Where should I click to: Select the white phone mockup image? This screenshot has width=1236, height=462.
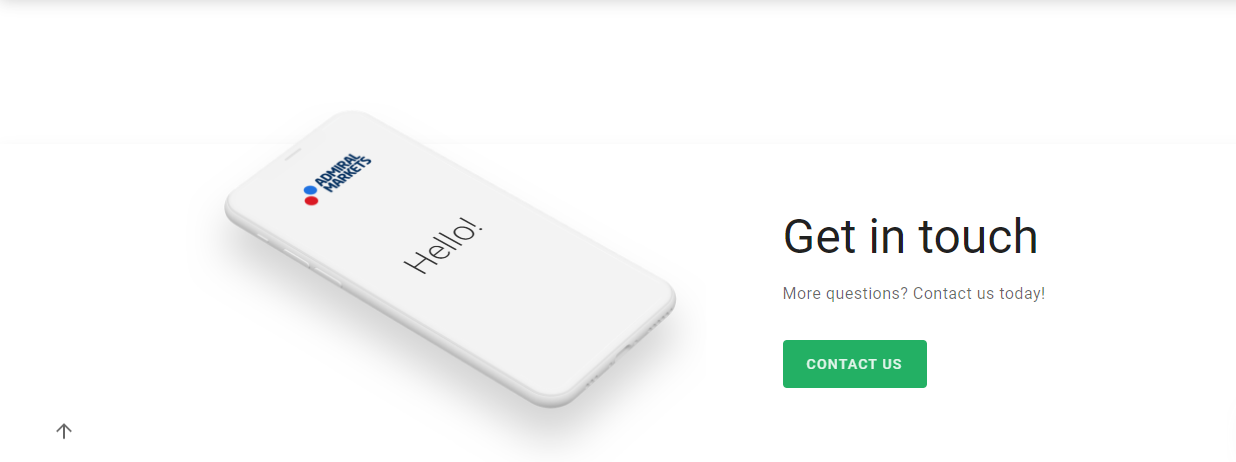point(450,258)
